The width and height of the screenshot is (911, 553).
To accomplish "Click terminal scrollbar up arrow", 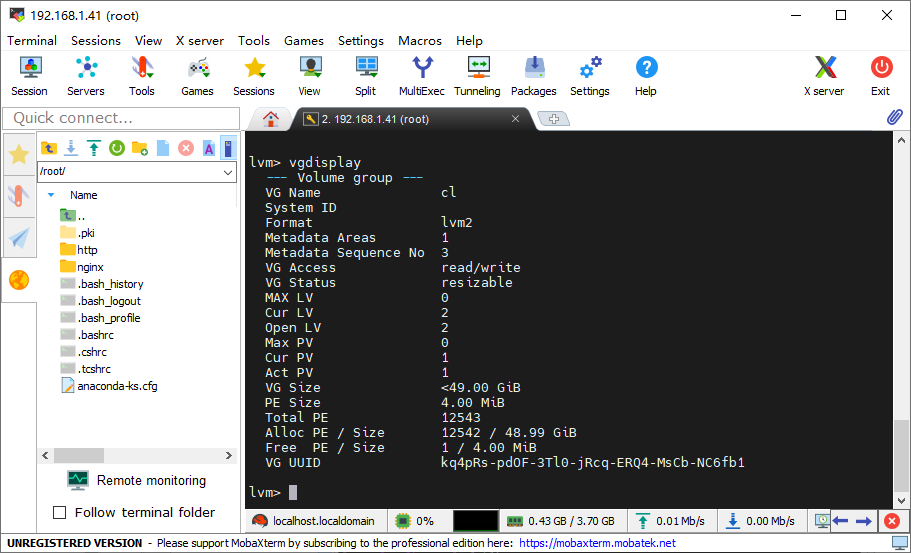I will 901,140.
